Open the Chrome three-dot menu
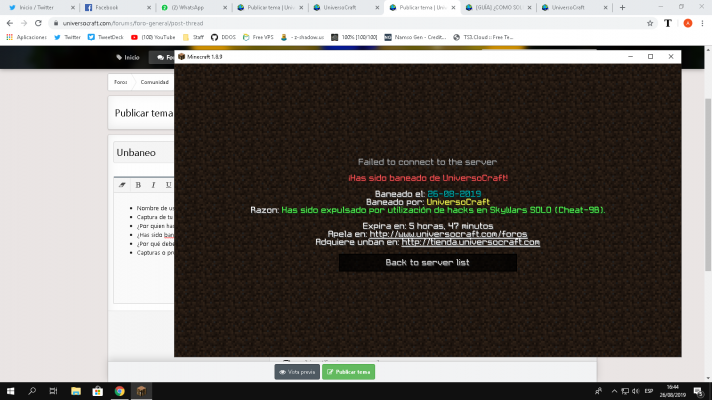This screenshot has height=400, width=712. coord(702,23)
